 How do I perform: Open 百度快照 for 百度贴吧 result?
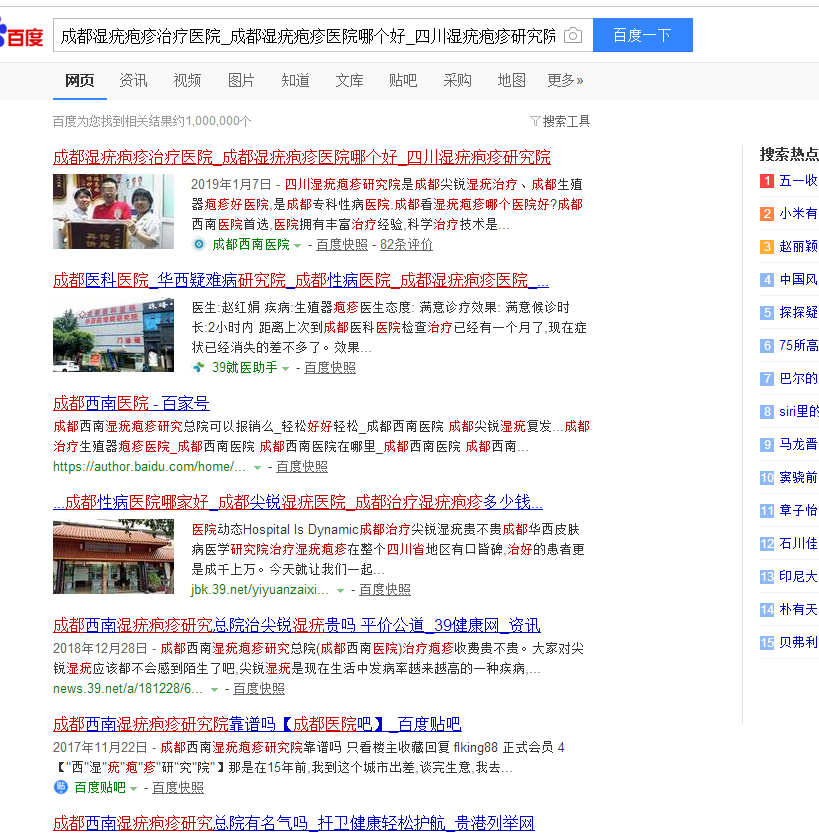178,788
